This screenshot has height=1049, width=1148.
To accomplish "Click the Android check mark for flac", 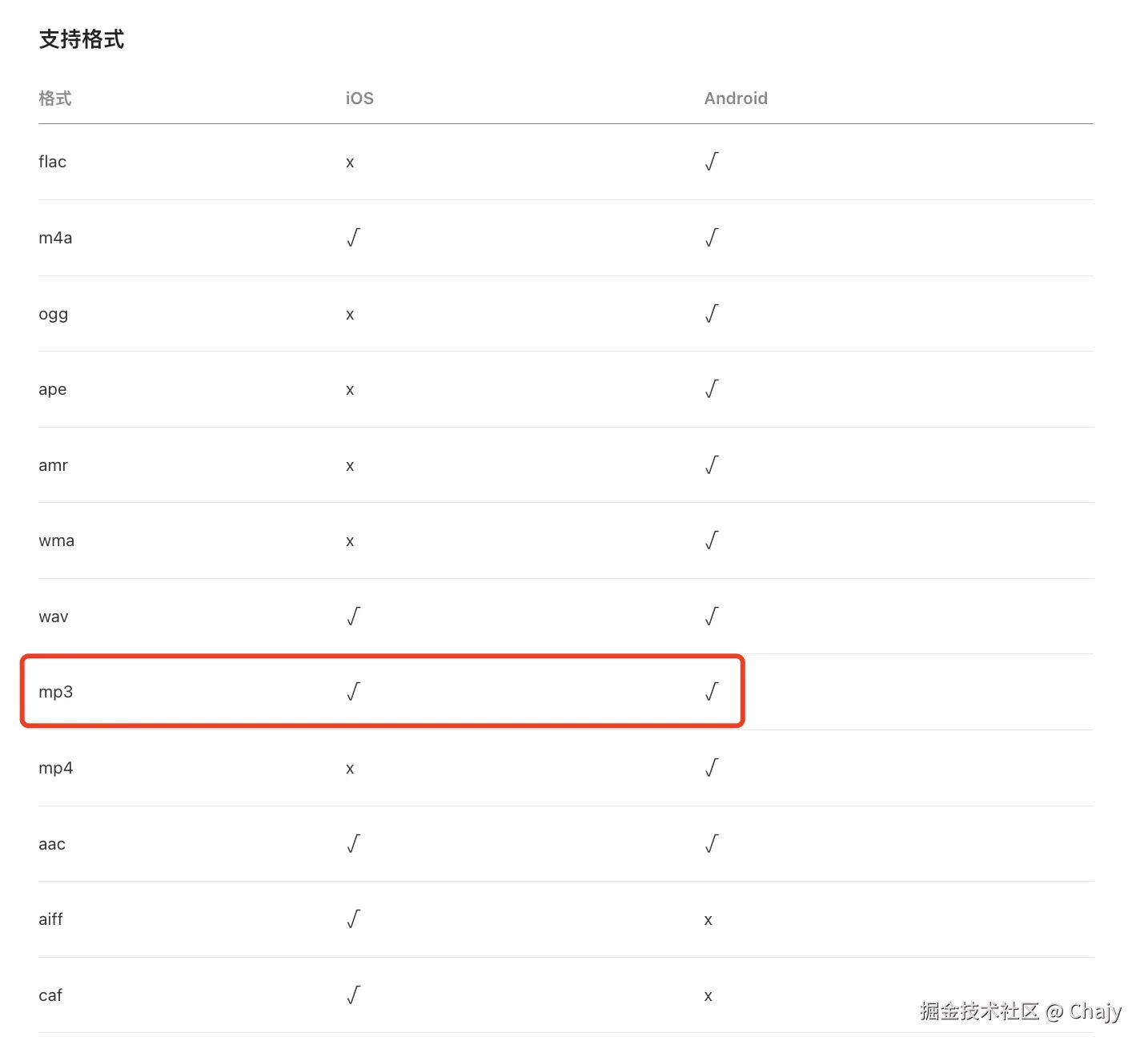I will [712, 162].
